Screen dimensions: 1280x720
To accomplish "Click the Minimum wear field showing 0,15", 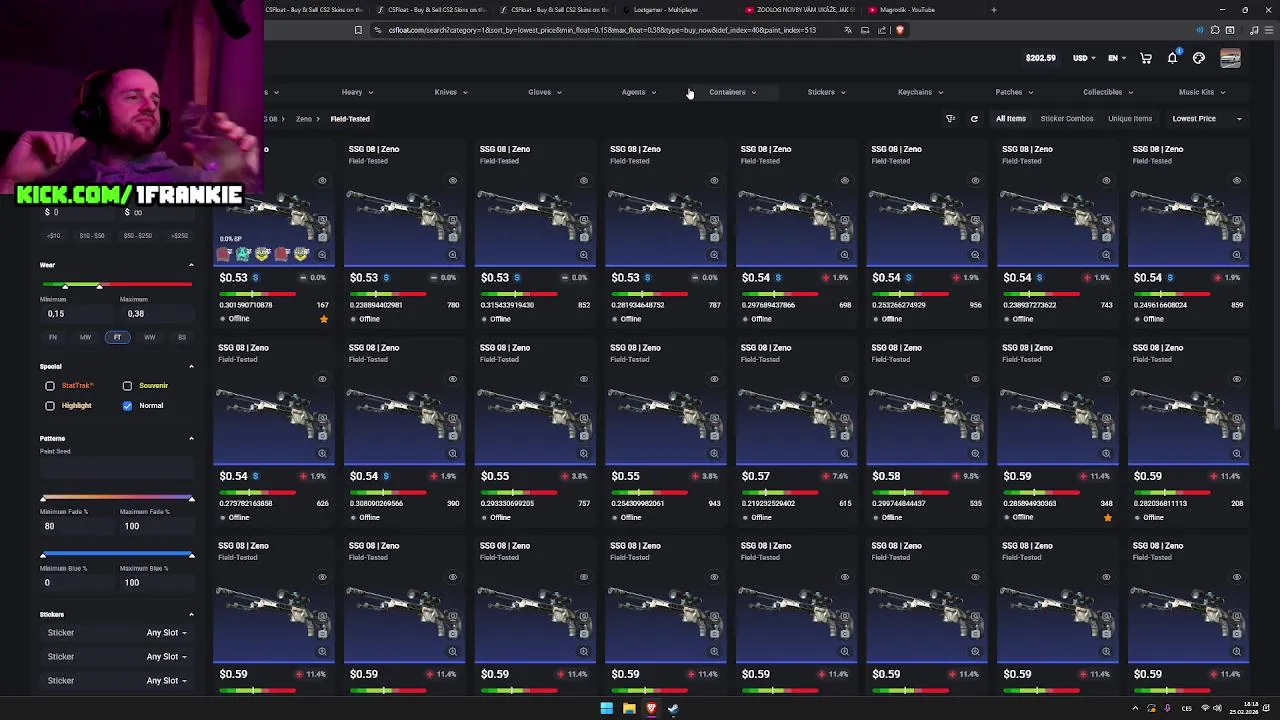I will (x=75, y=314).
